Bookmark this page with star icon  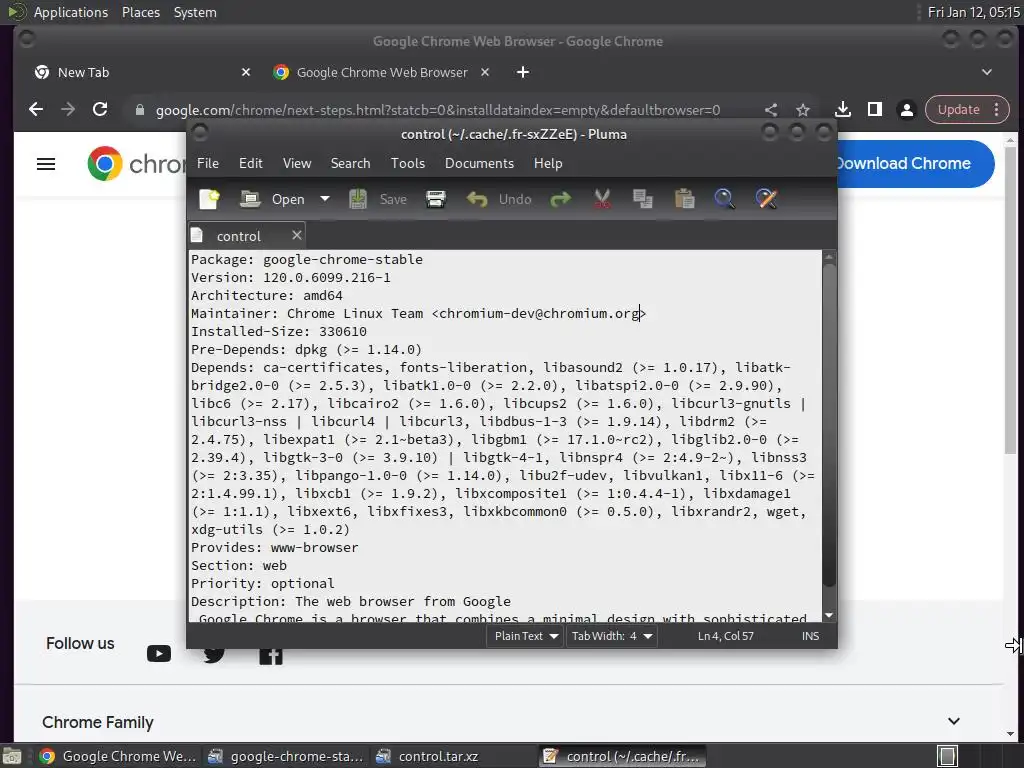coord(803,110)
